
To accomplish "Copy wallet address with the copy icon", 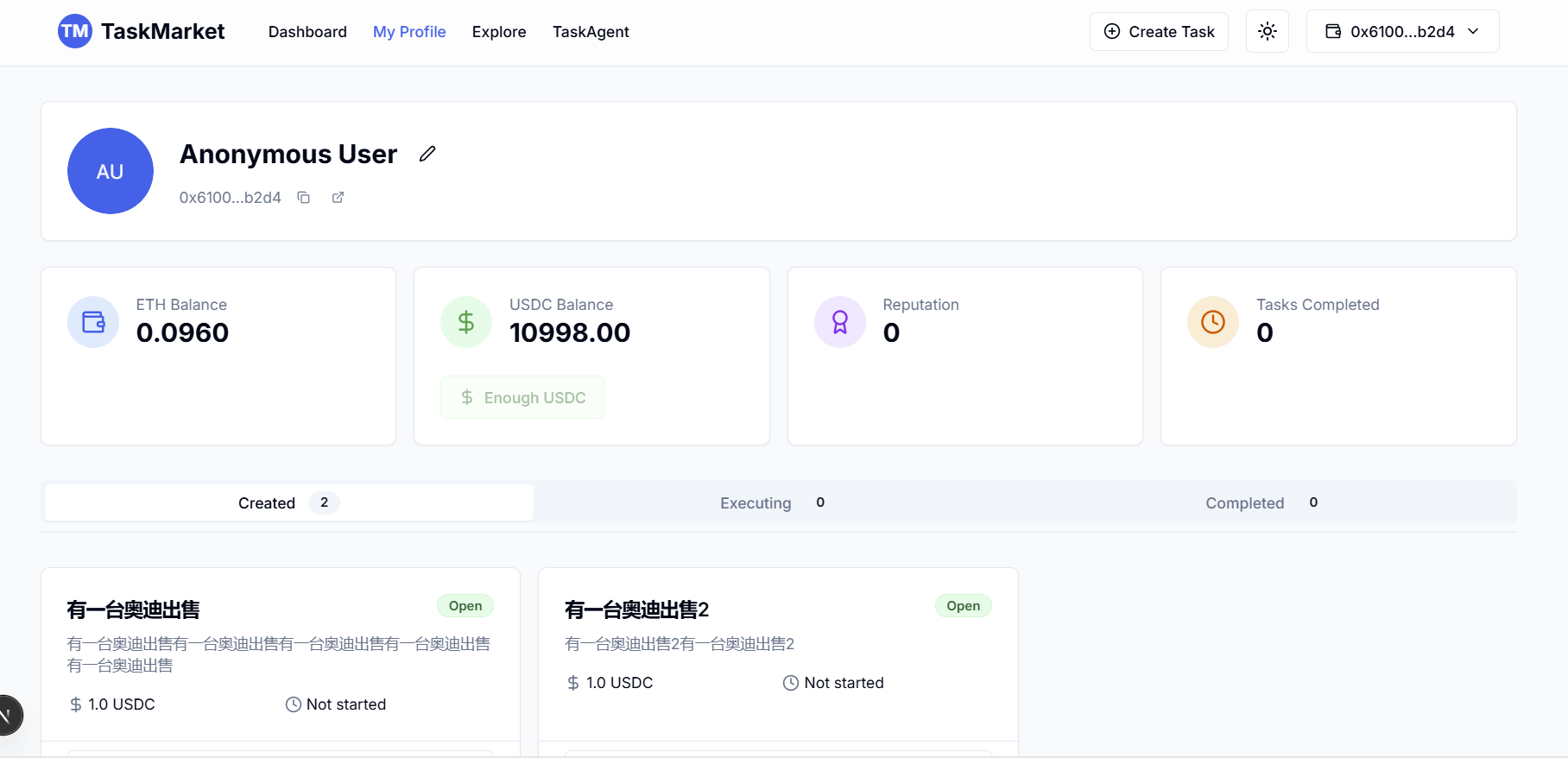I will pyautogui.click(x=304, y=198).
